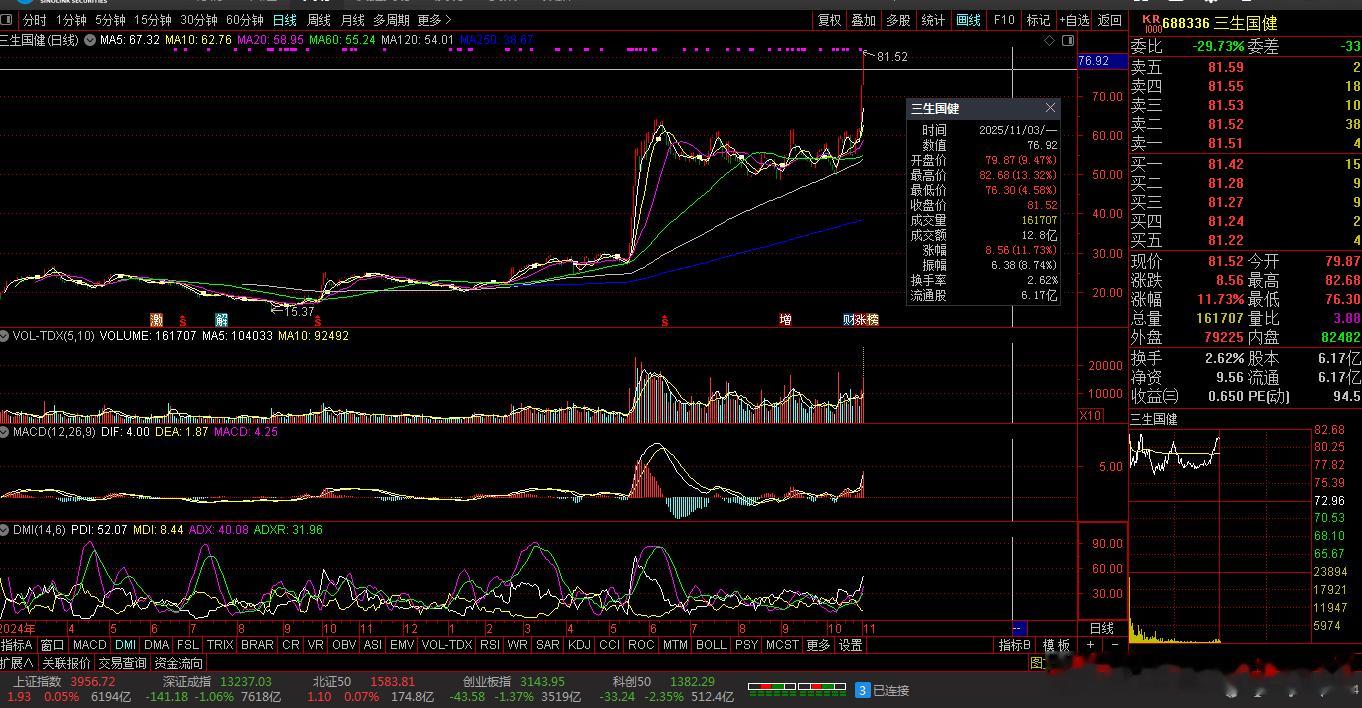Click the diamond icon above the chart
Image resolution: width=1362 pixels, height=708 pixels.
pyautogui.click(x=1049, y=40)
